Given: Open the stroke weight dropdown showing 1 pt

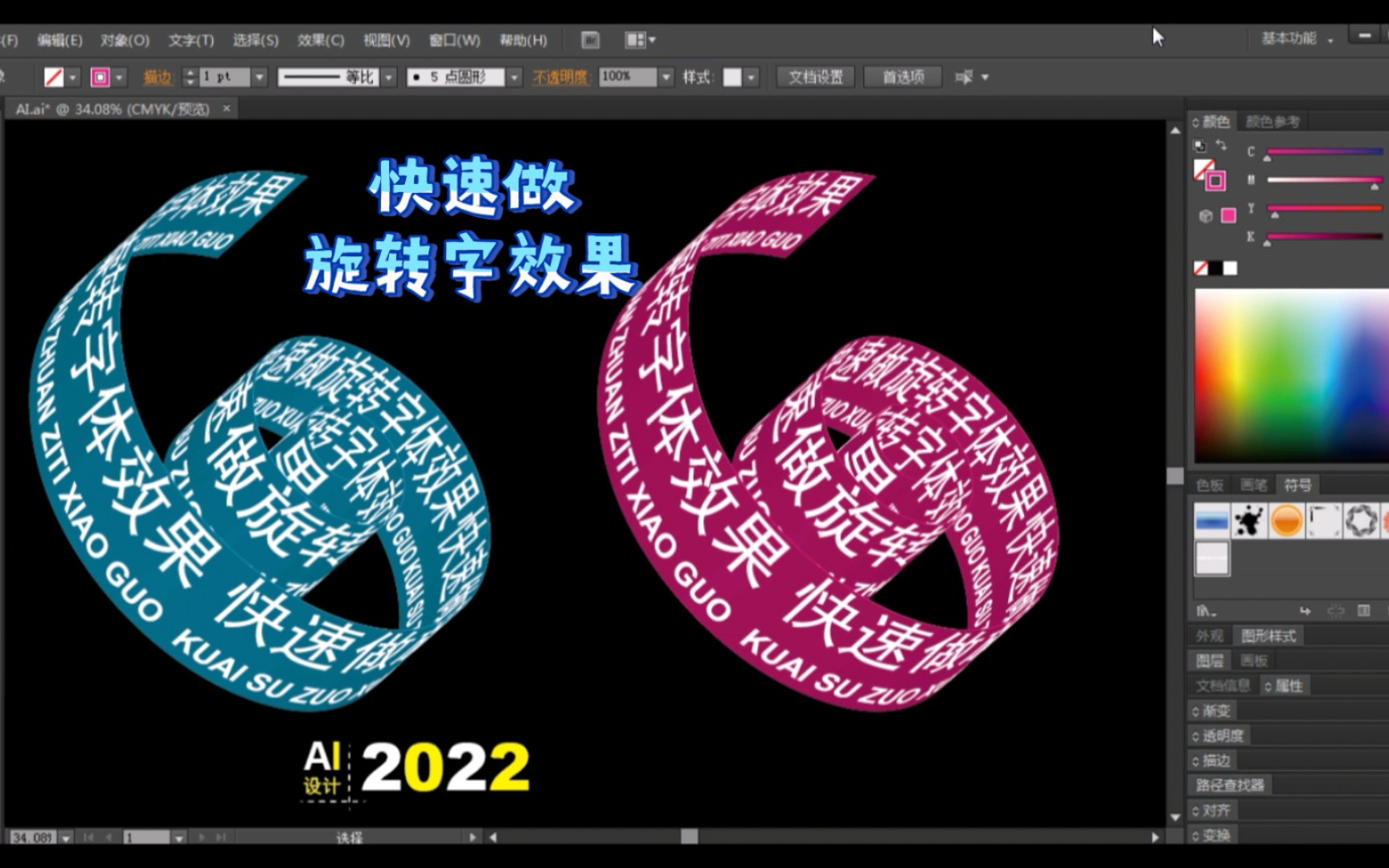Looking at the screenshot, I should [260, 77].
